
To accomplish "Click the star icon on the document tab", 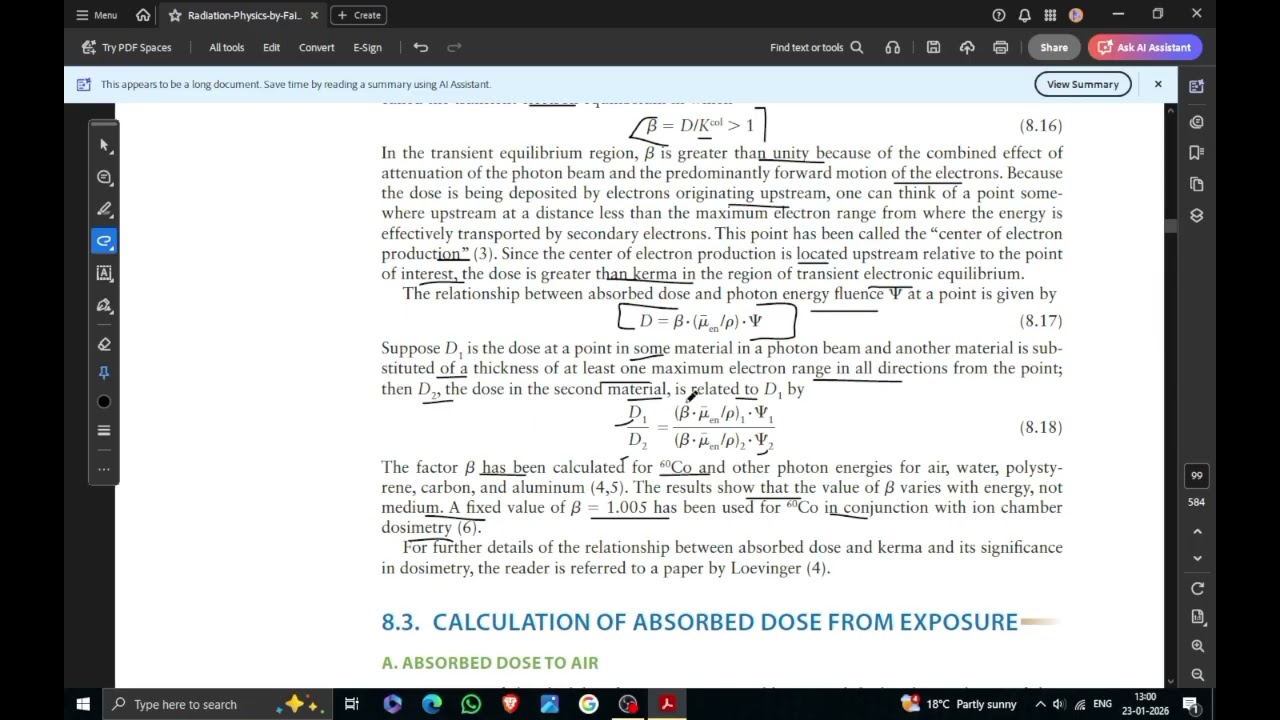I will coord(175,15).
